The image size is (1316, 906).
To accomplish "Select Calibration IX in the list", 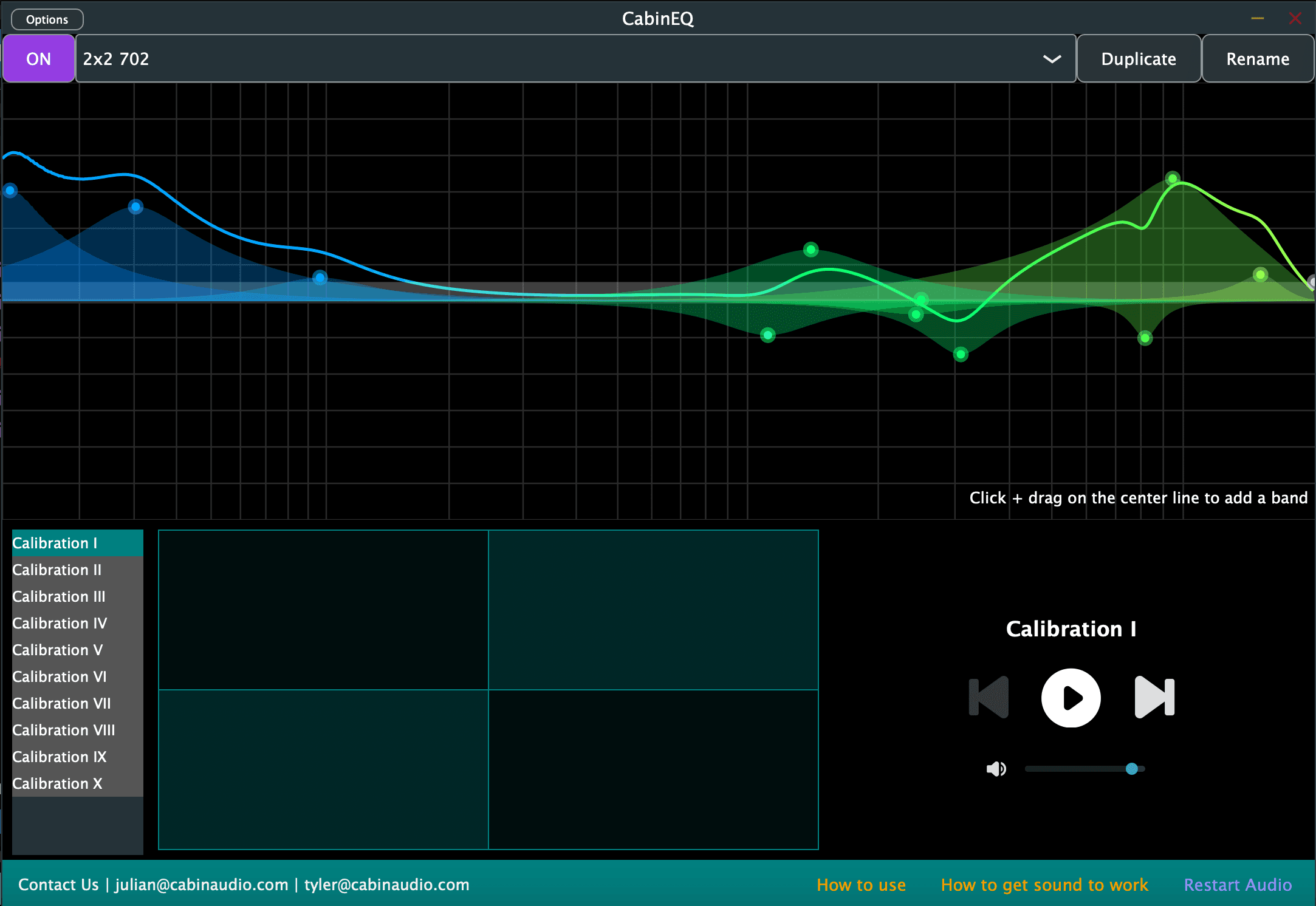I will (x=78, y=757).
